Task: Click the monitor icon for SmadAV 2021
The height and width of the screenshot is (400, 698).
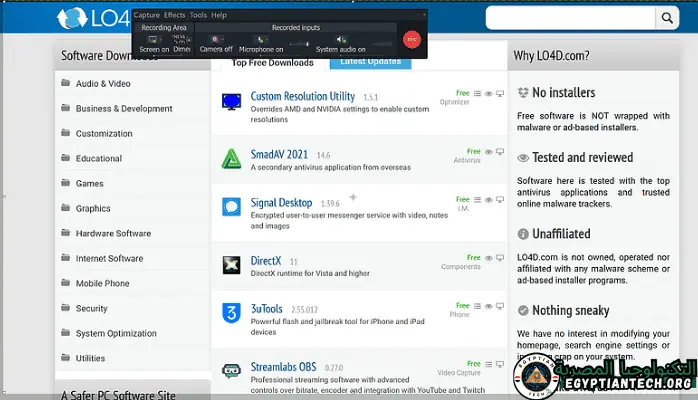Action: pyautogui.click(x=500, y=152)
